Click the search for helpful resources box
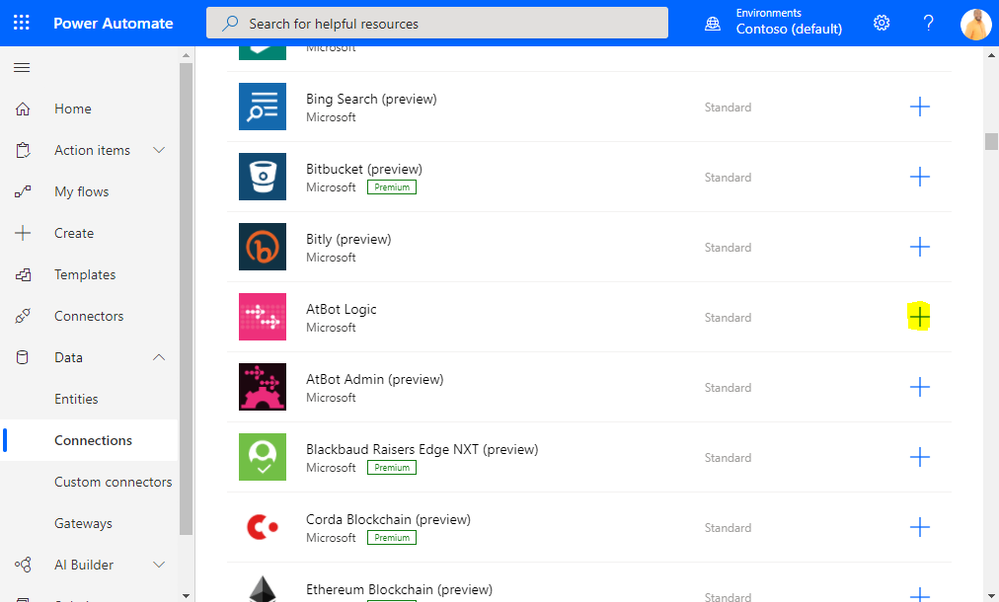This screenshot has width=999, height=602. click(437, 23)
